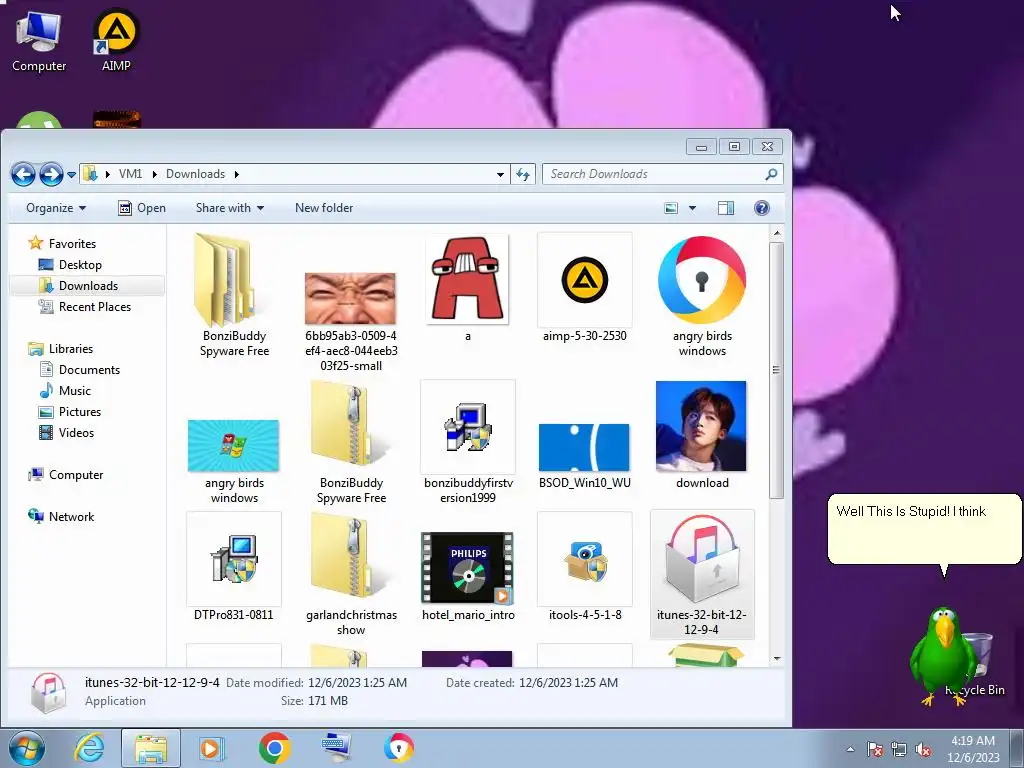Click the muted volume tray icon
The image size is (1024, 768).
coord(923,750)
